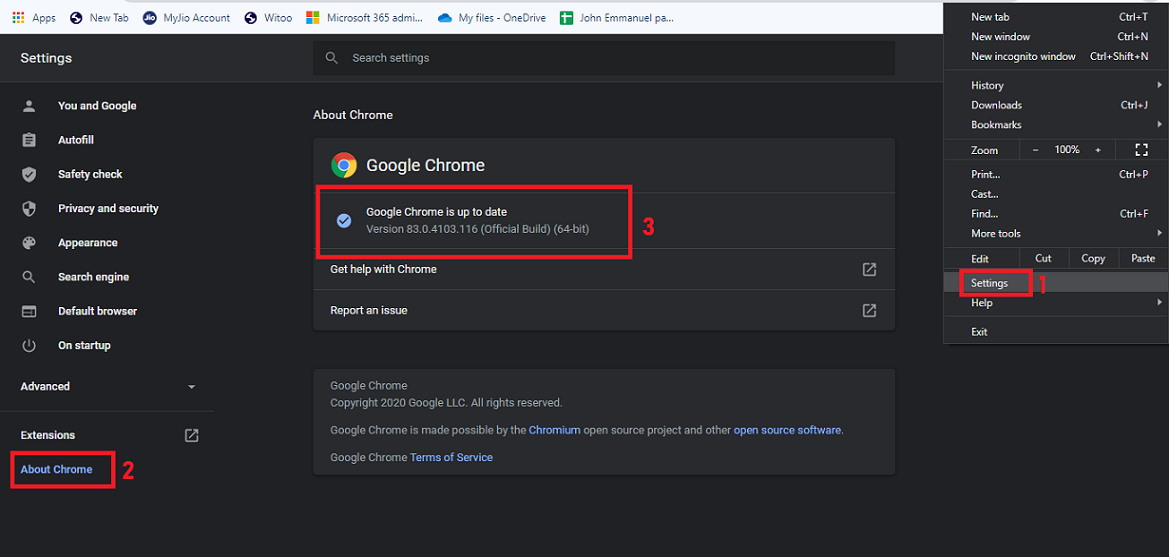Open Report an issue row

click(x=604, y=310)
